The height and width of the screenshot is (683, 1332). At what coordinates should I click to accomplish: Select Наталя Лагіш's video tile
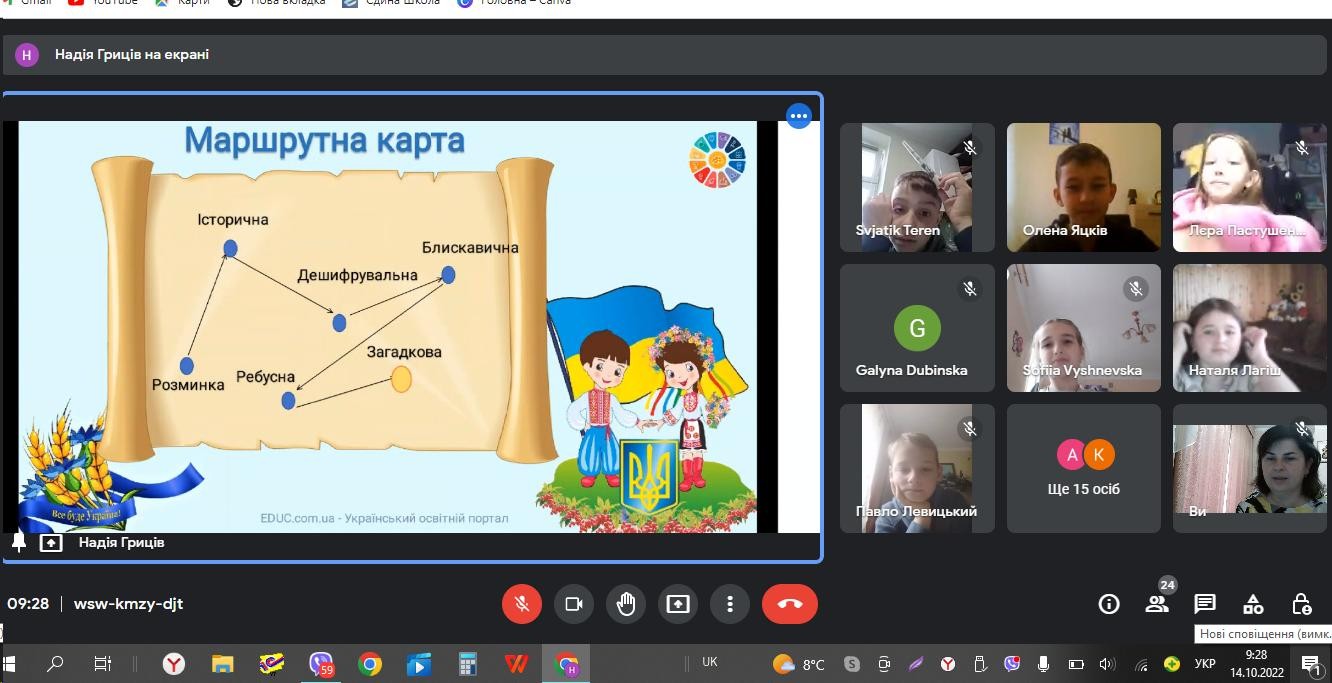coord(1249,327)
